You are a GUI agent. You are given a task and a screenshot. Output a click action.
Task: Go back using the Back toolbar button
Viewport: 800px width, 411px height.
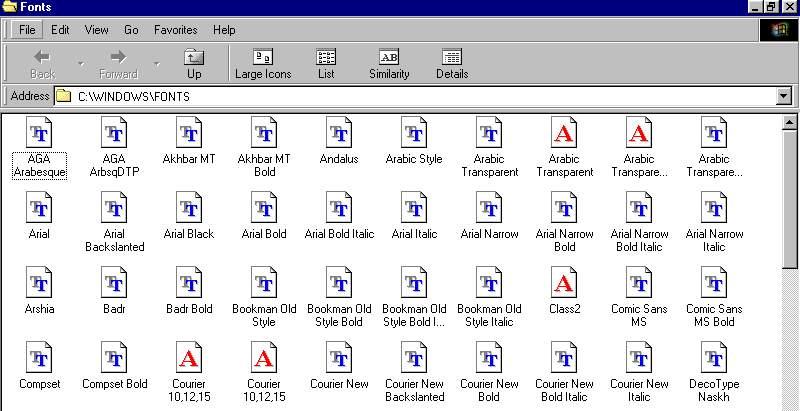(43, 63)
